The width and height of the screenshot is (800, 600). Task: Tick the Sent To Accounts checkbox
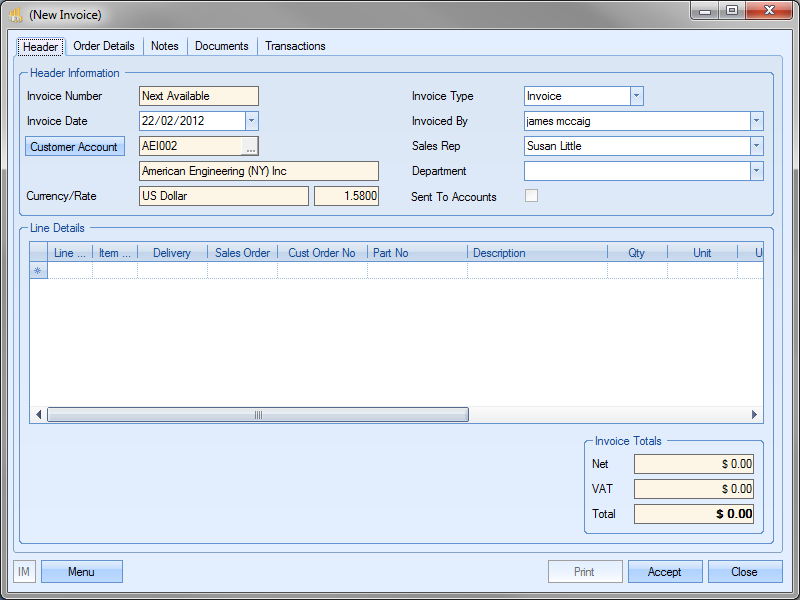pyautogui.click(x=531, y=196)
